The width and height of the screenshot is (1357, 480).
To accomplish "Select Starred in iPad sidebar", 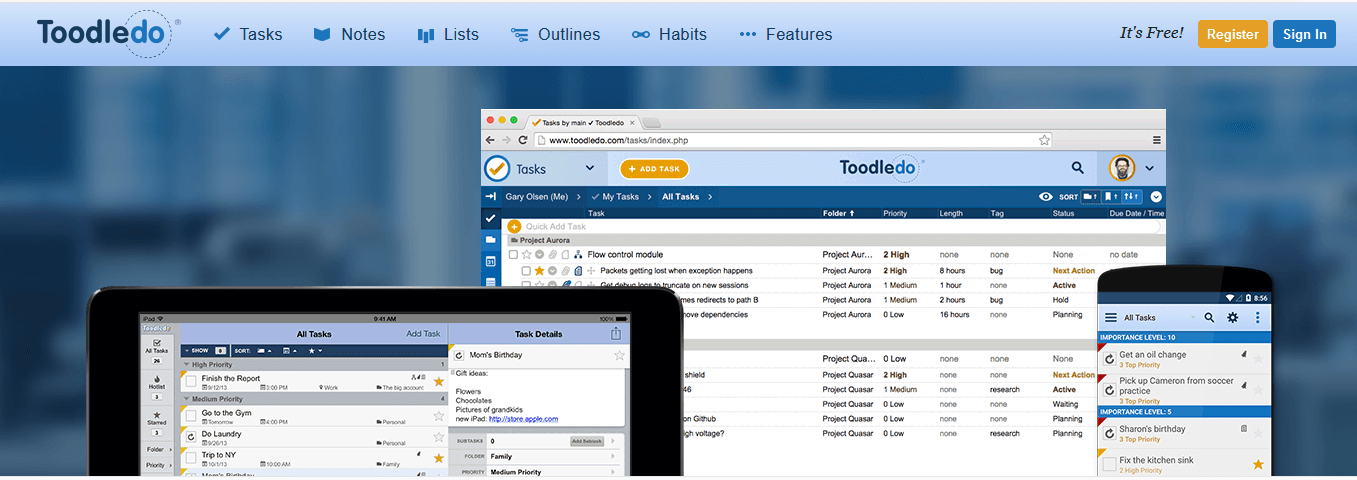I will [x=157, y=422].
